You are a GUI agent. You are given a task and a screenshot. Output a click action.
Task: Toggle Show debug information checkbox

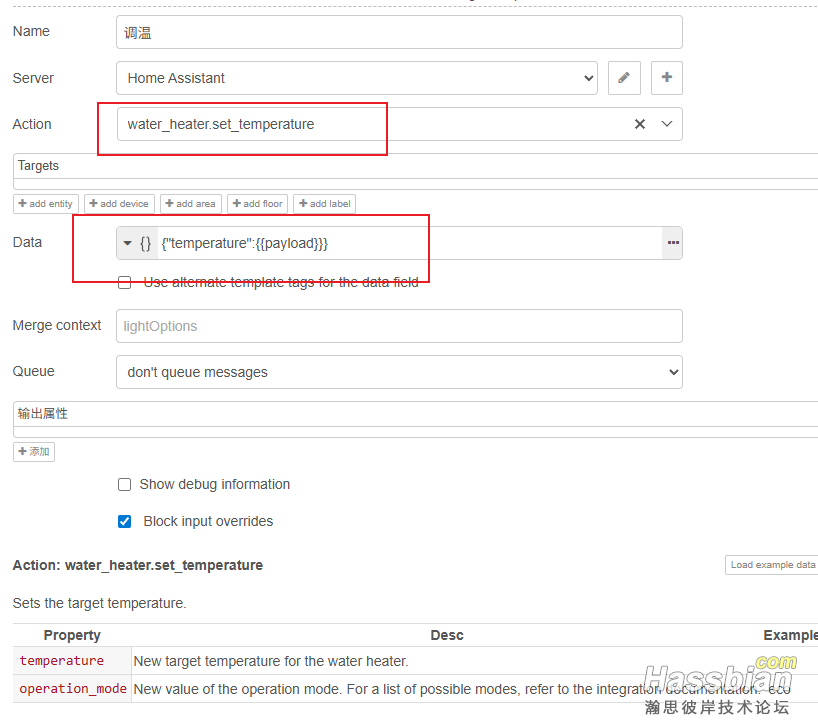tap(125, 484)
